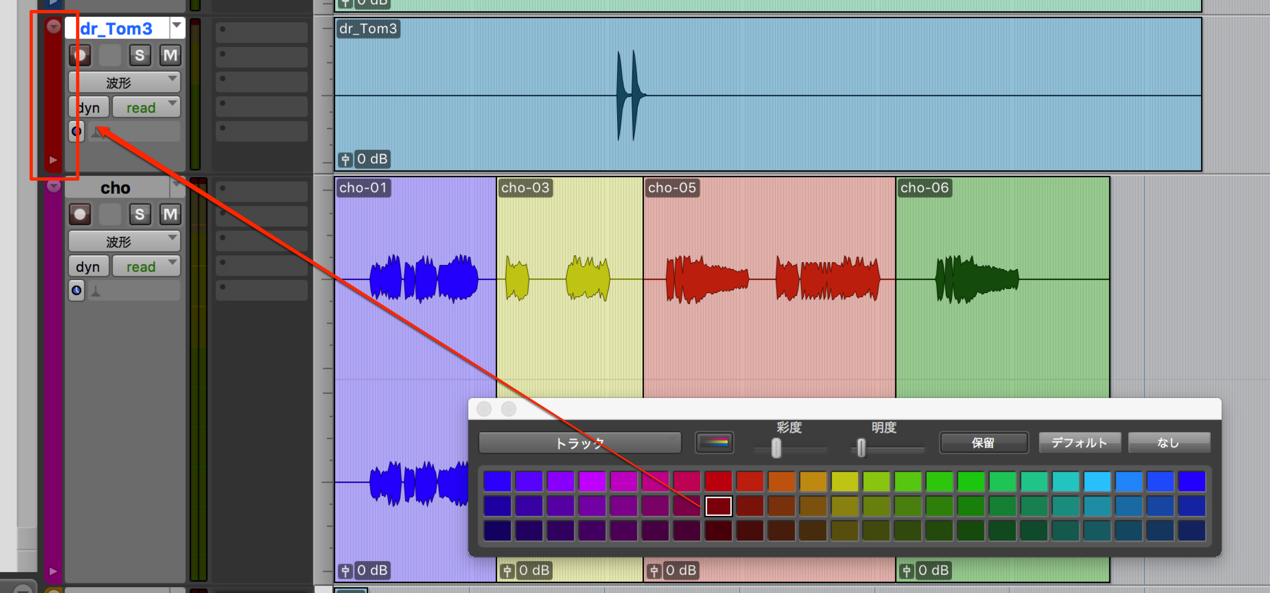The height and width of the screenshot is (593, 1270).
Task: Click the 保留 button in color palette
Action: click(983, 442)
